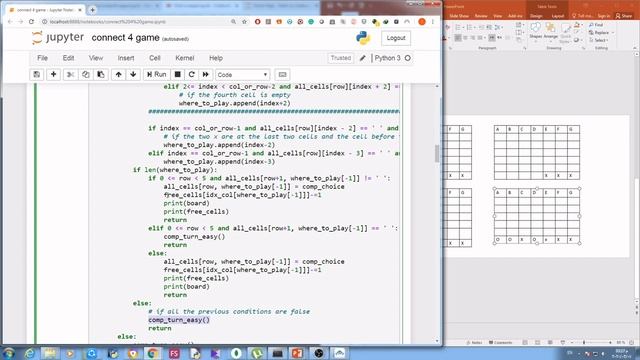
Task: Open the cell type Code dropdown
Action: coord(242,75)
